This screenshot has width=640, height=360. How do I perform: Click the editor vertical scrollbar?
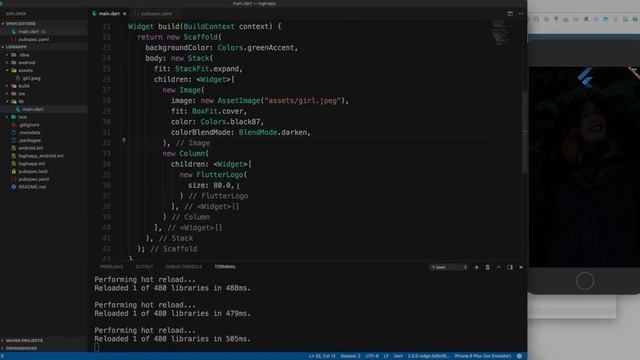click(524, 133)
